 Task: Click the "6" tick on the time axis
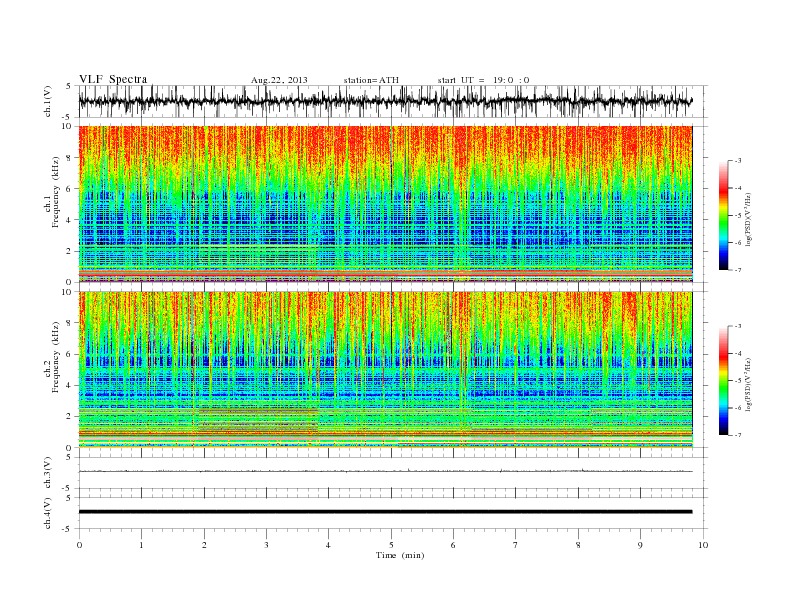[x=453, y=545]
